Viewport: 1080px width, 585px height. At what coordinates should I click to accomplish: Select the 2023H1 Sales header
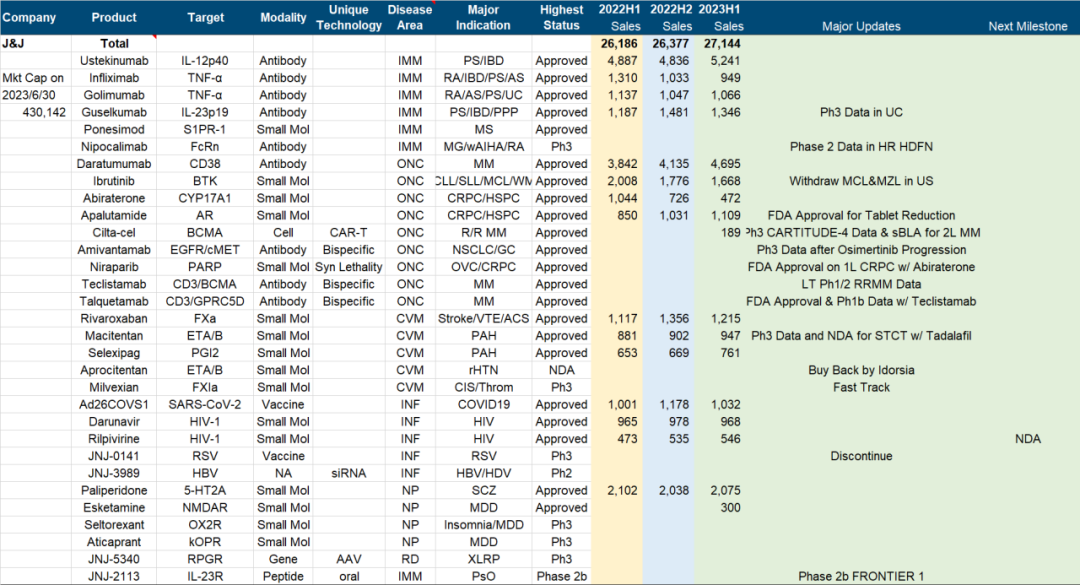719,17
